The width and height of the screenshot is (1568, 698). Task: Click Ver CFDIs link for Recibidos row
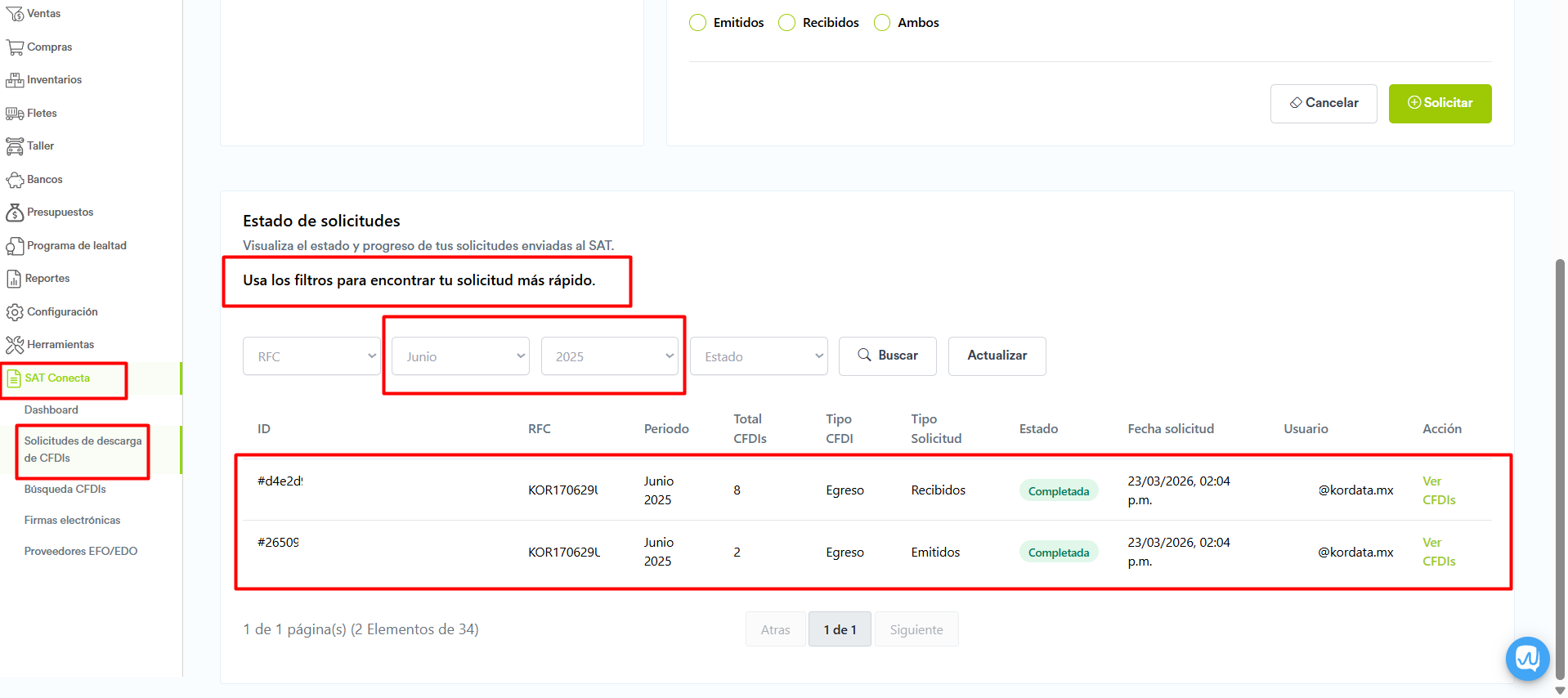(x=1438, y=490)
